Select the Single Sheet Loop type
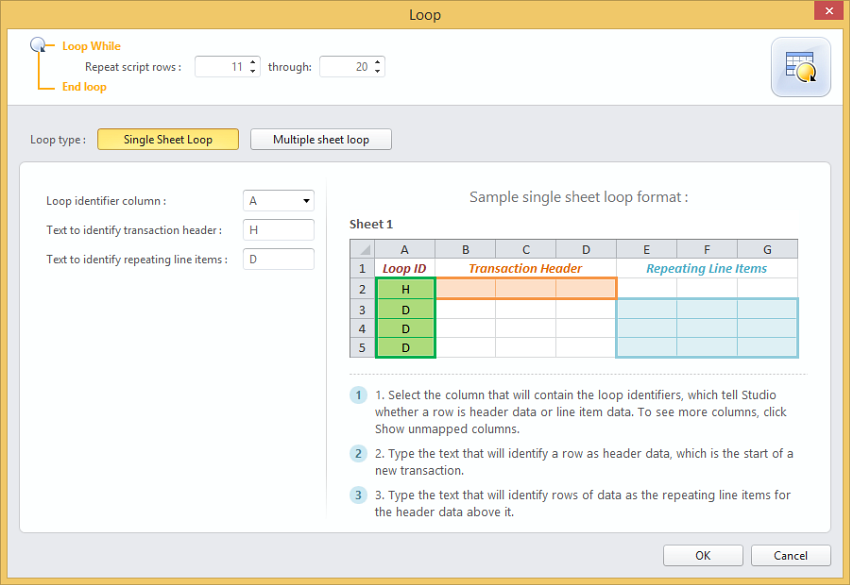This screenshot has width=850, height=585. (168, 139)
